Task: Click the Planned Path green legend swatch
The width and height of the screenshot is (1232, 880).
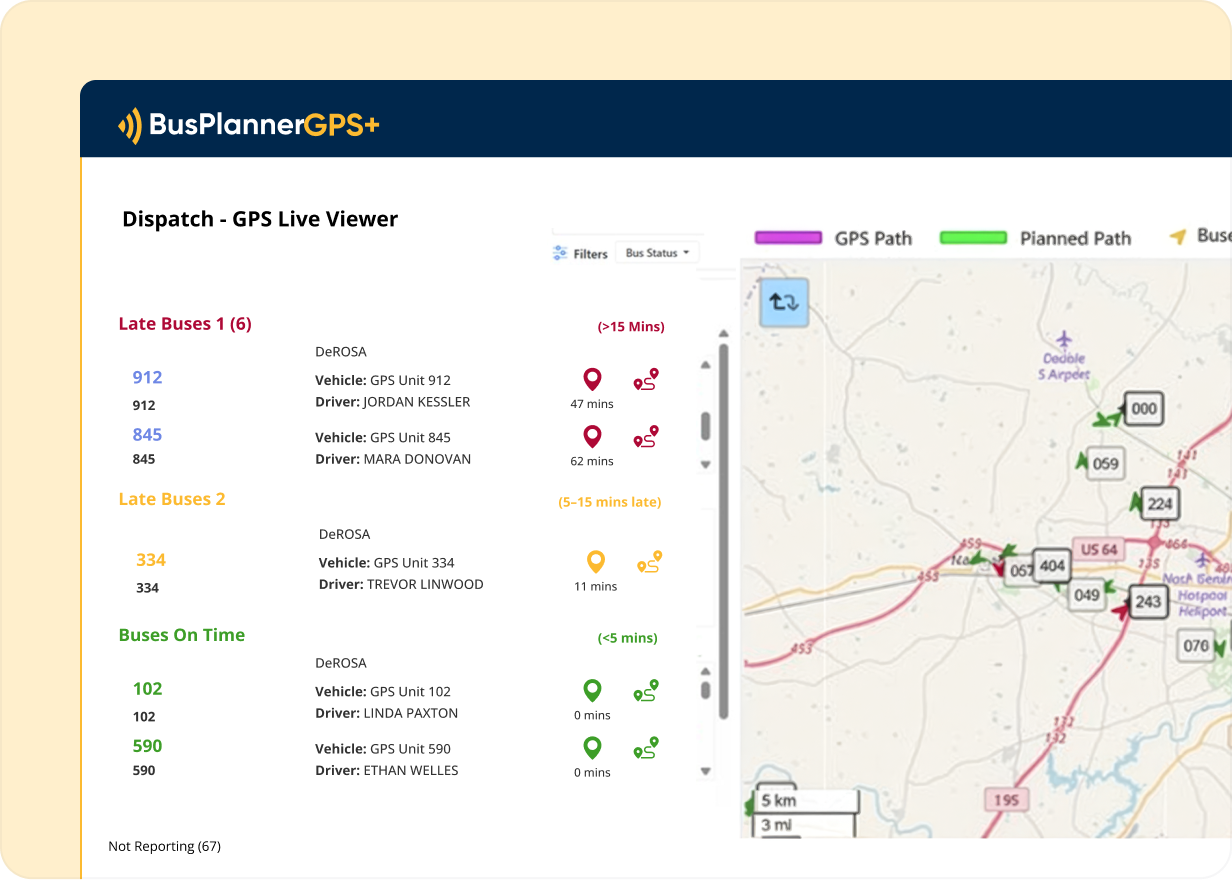Action: point(973,238)
